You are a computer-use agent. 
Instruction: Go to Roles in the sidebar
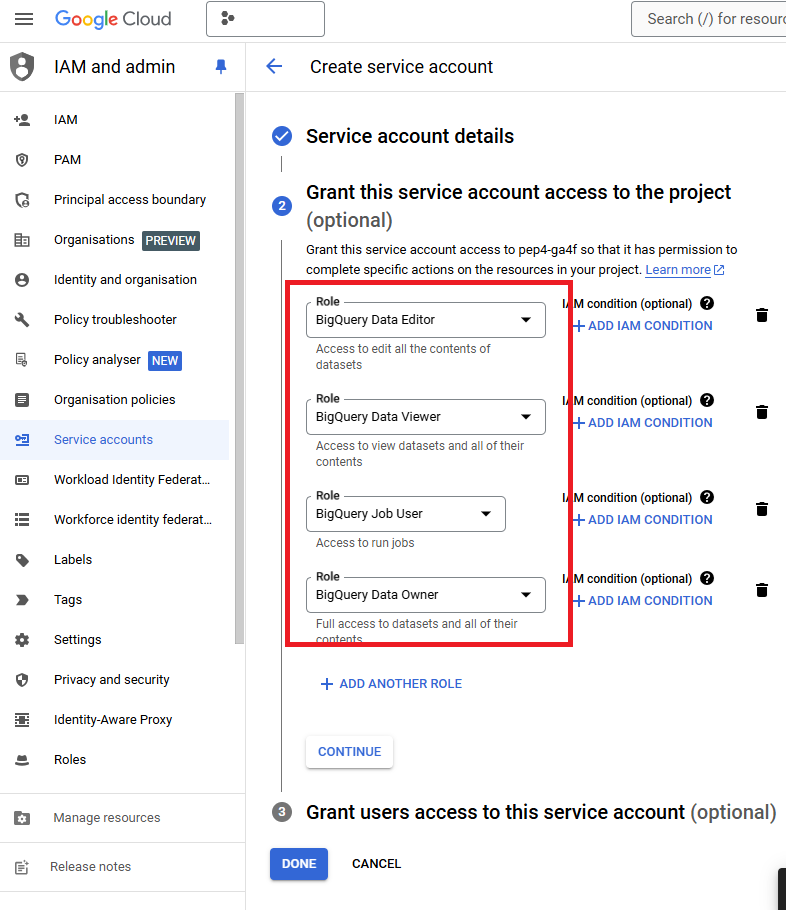coord(70,760)
